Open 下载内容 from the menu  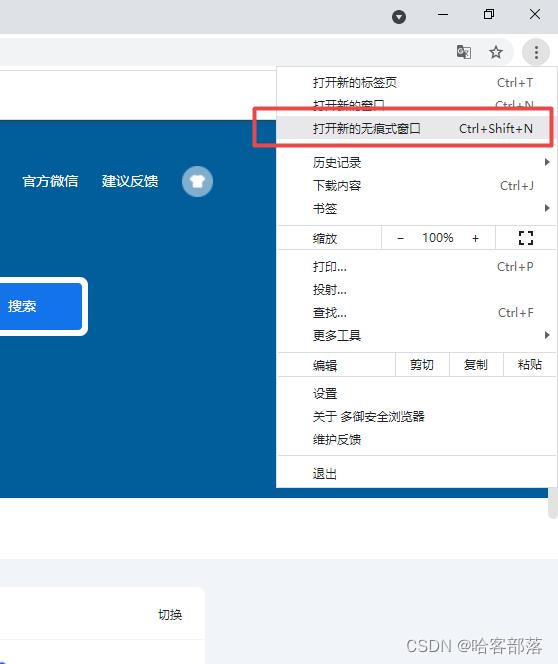[x=417, y=185]
